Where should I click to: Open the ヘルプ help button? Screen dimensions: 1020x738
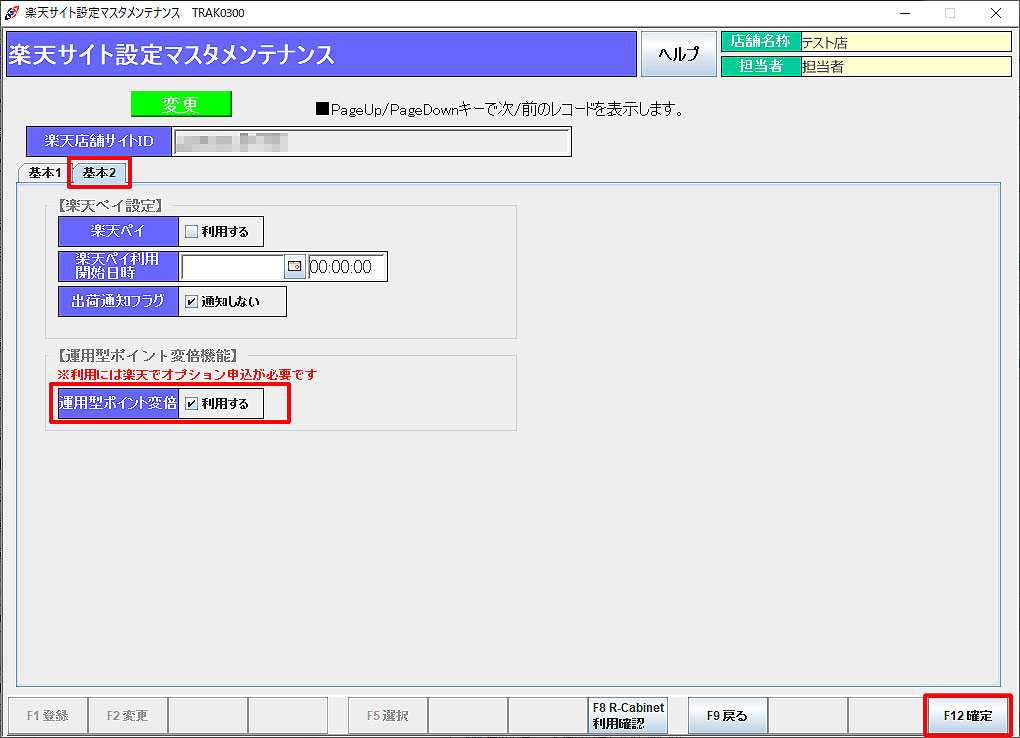[x=678, y=55]
